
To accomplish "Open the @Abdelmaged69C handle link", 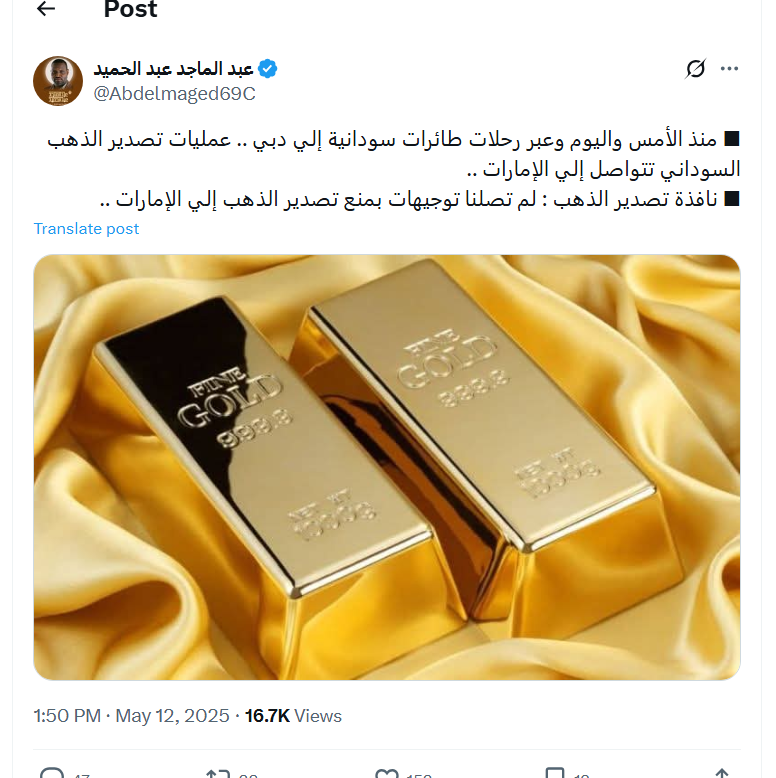I will [x=175, y=93].
